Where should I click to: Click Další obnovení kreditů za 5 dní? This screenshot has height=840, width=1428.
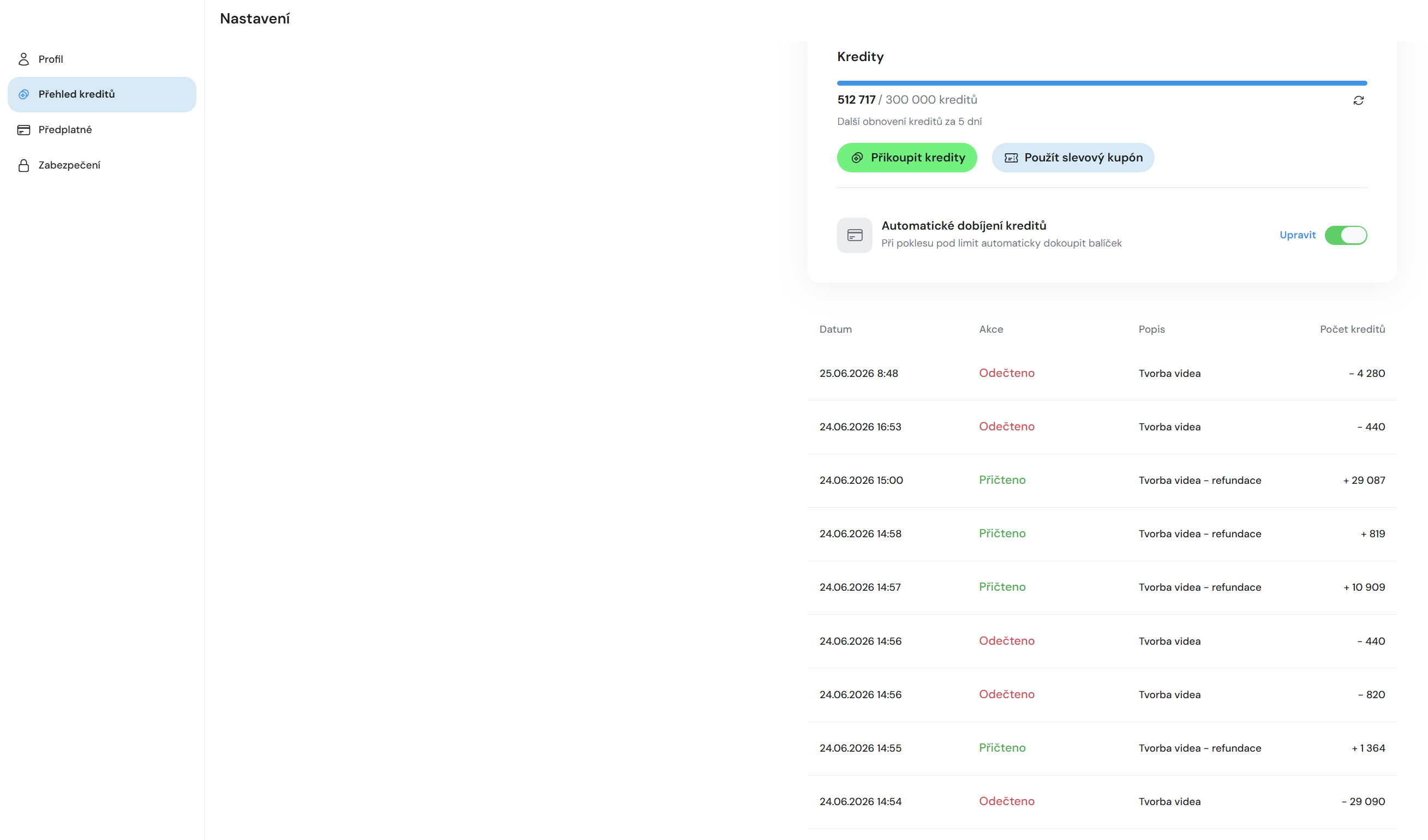pyautogui.click(x=909, y=121)
